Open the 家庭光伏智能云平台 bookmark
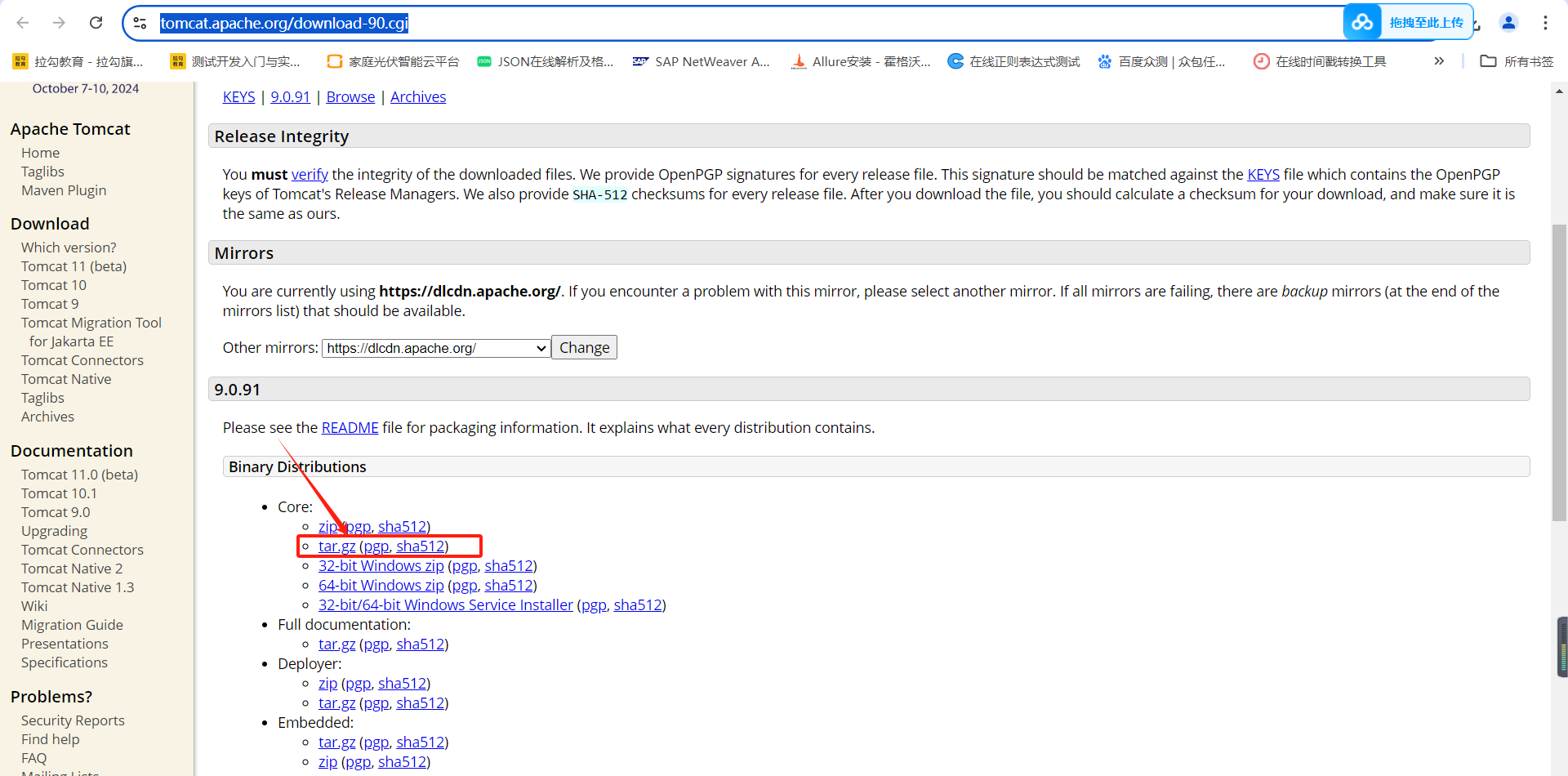1568x776 pixels. [393, 61]
